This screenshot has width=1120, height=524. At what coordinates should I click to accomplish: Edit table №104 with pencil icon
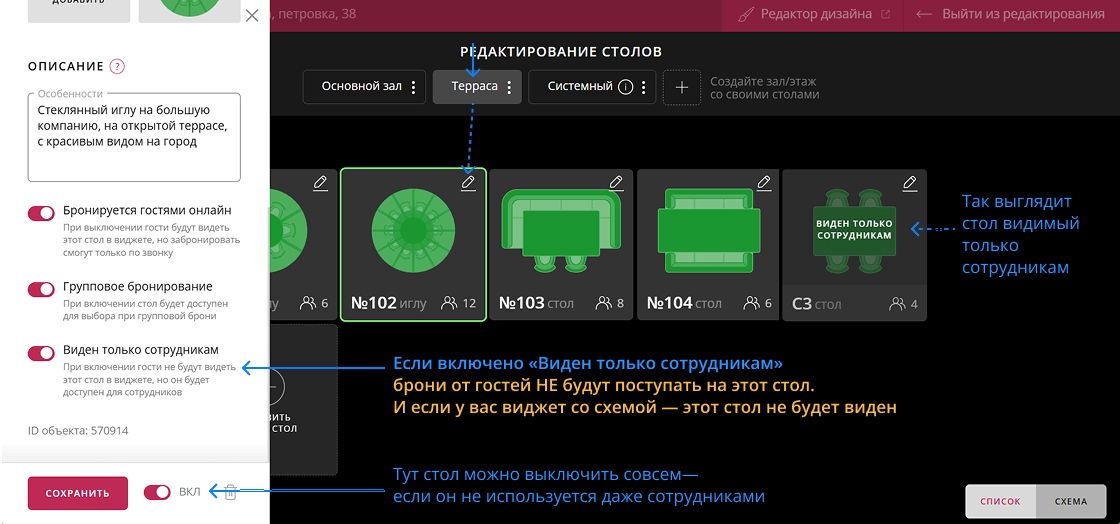764,183
